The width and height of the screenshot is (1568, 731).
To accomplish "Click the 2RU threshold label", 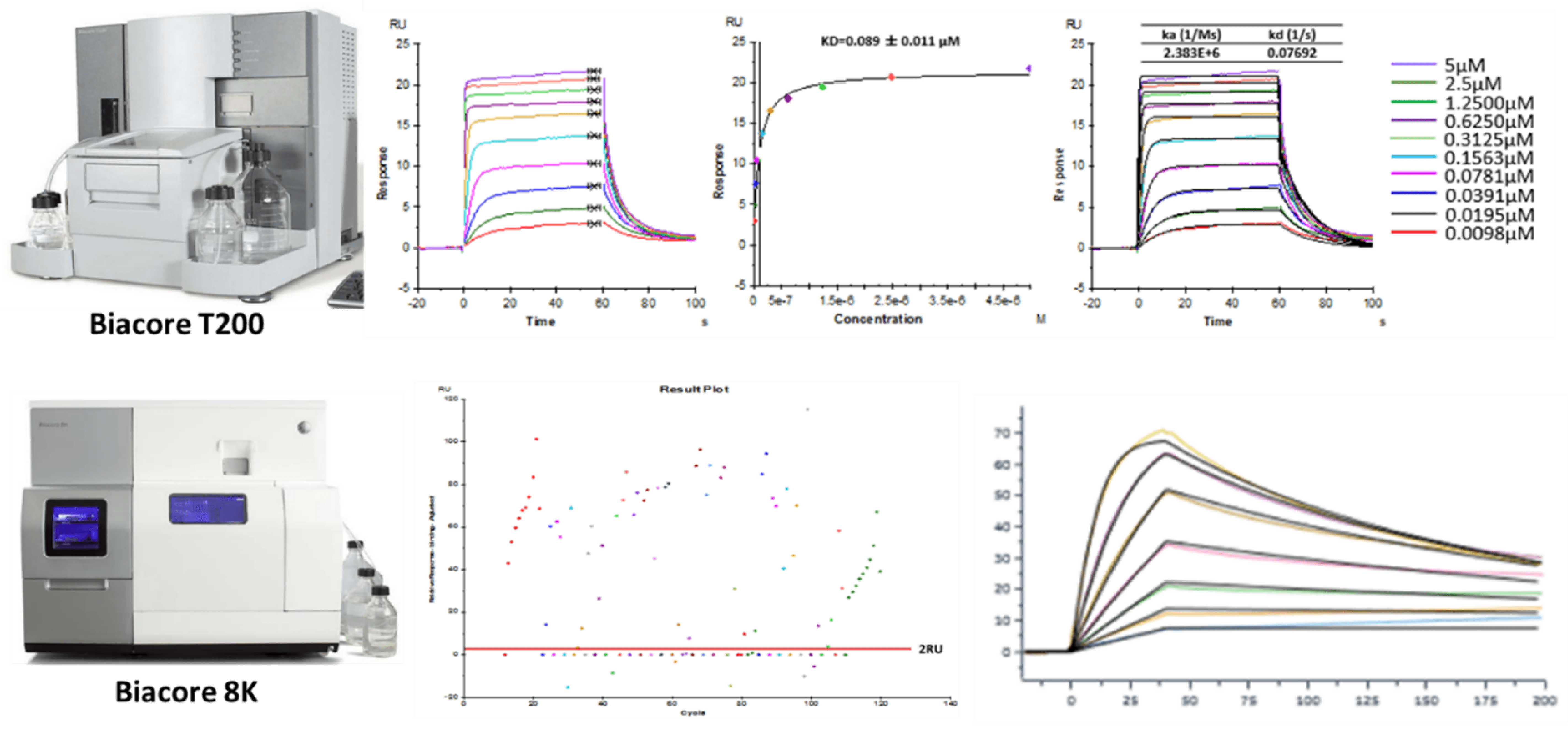I will [931, 649].
